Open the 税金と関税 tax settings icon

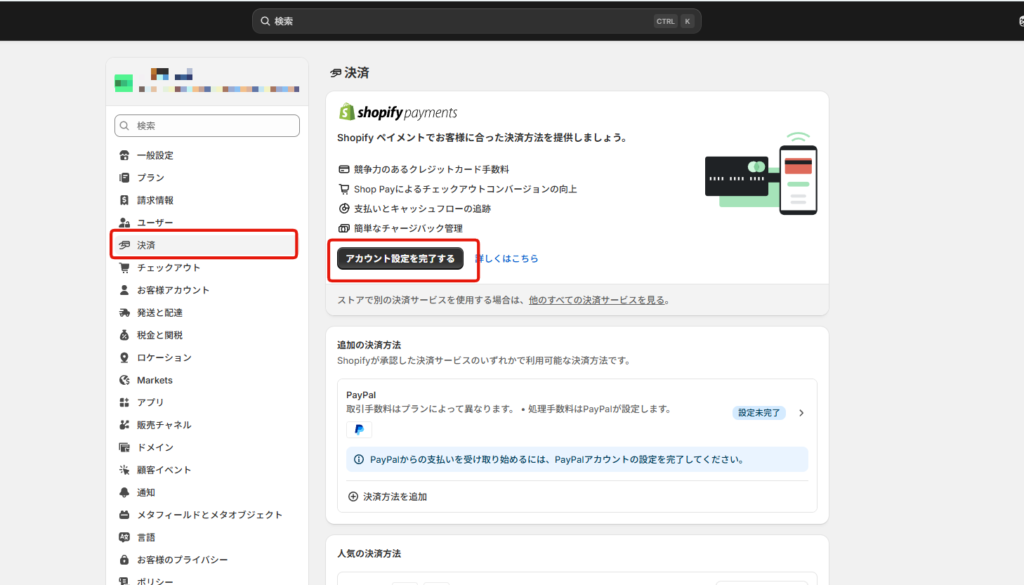(x=124, y=334)
